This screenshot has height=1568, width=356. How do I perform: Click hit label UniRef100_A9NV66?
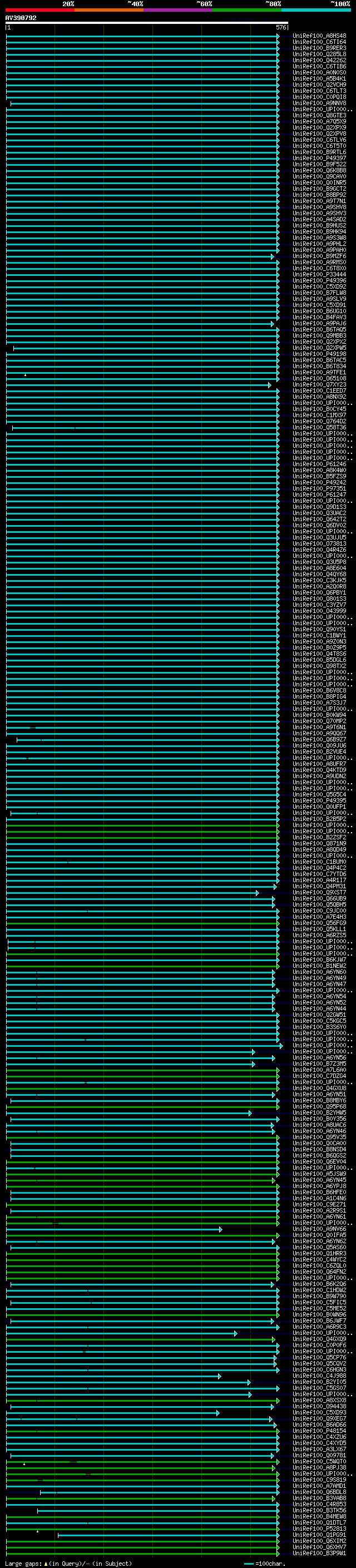pyautogui.click(x=319, y=1229)
